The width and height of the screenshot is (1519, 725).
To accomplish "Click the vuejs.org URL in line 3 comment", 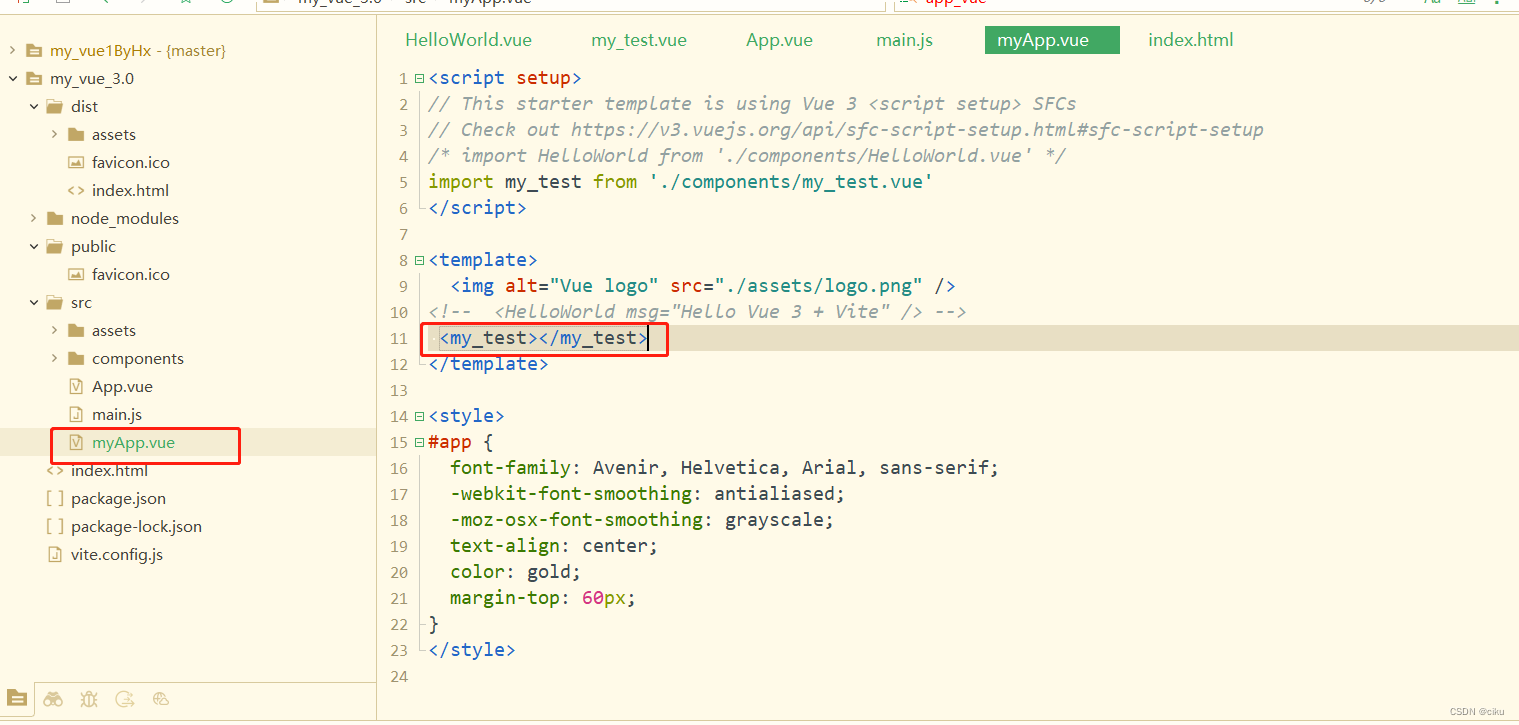I will click(x=917, y=130).
